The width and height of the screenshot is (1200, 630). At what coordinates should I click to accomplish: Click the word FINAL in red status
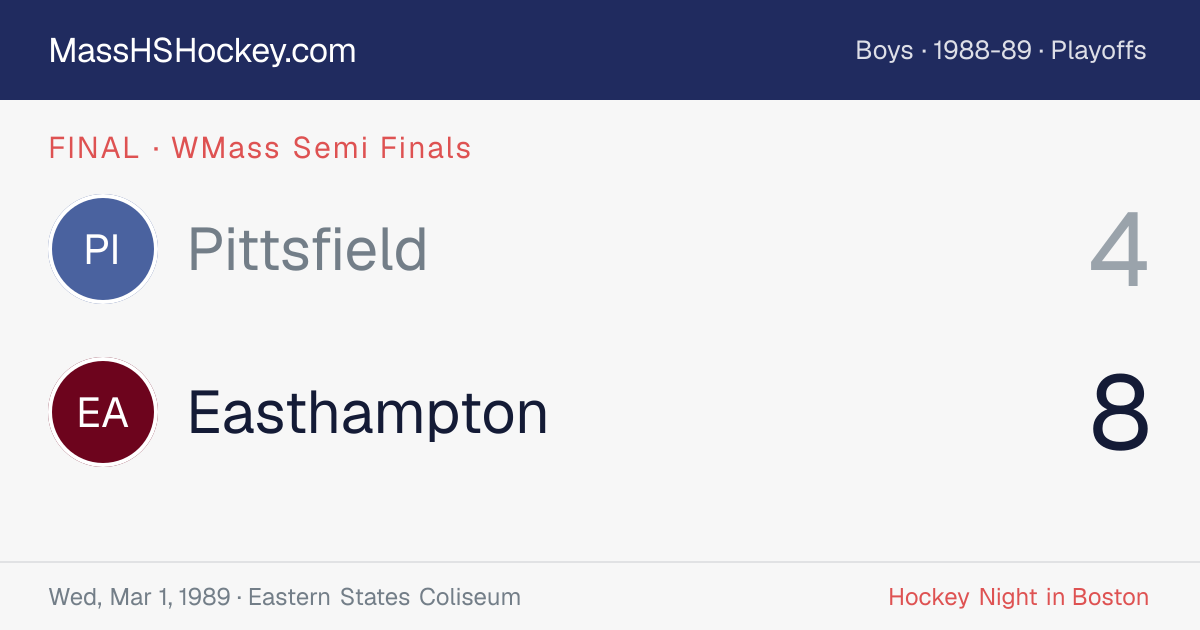[x=94, y=148]
